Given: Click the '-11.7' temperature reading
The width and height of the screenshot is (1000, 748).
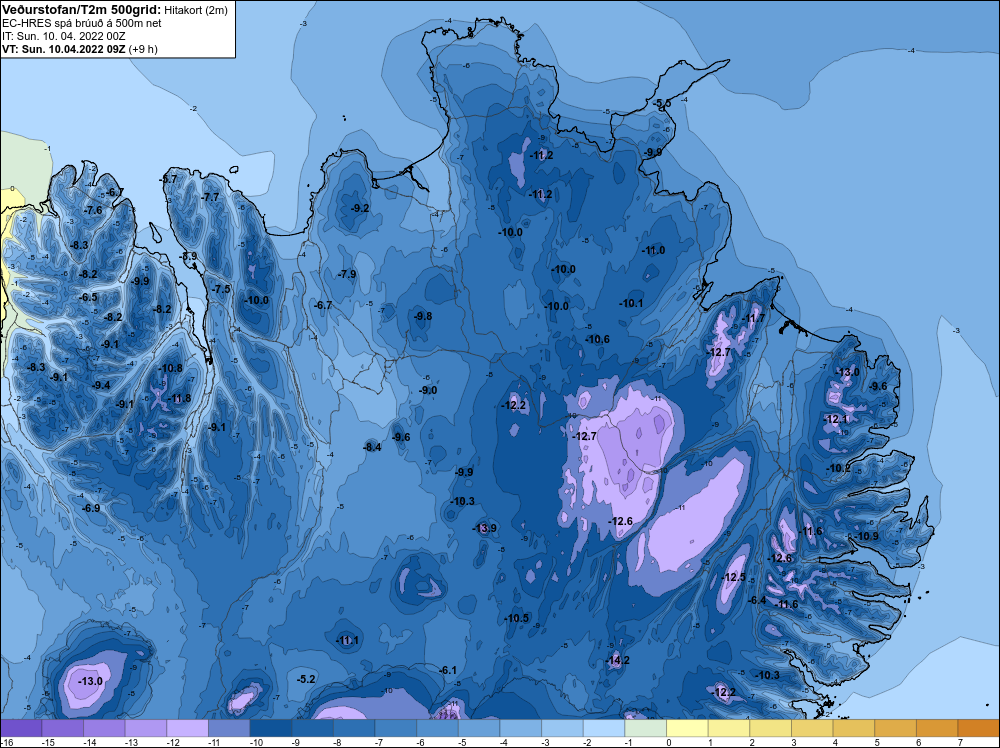Looking at the screenshot, I should click(x=753, y=318).
